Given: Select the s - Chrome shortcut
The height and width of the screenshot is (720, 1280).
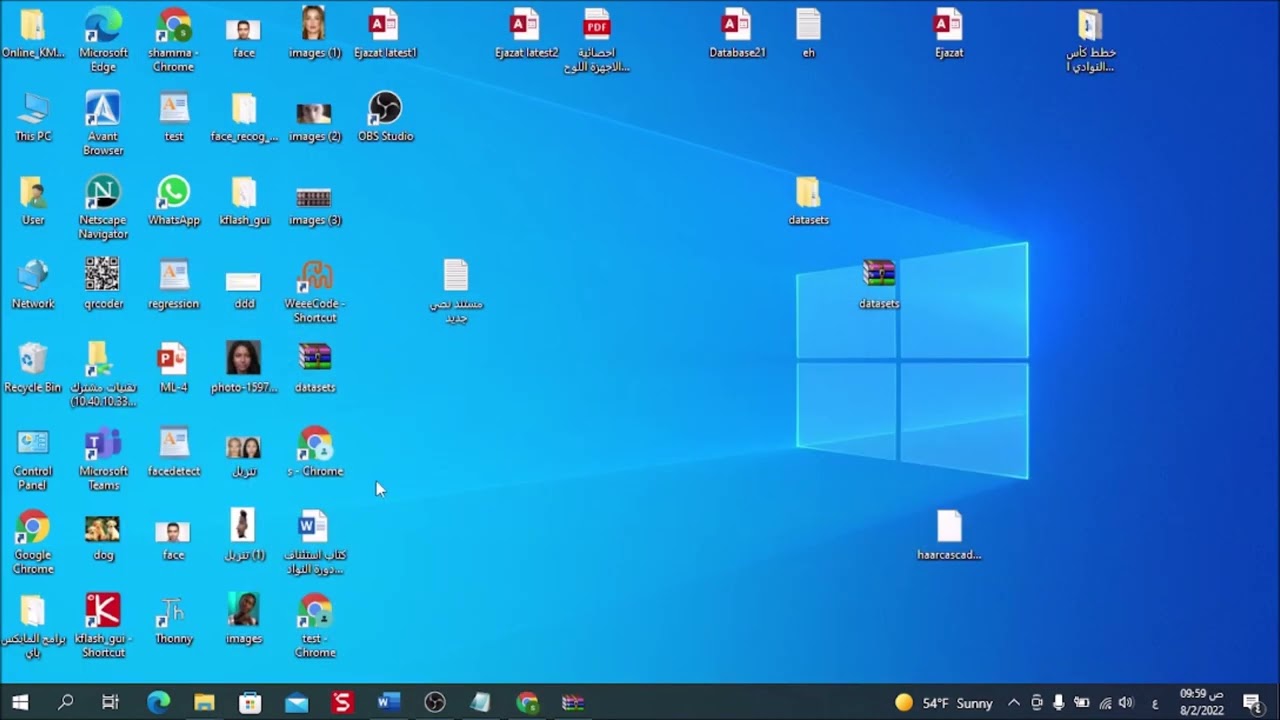Looking at the screenshot, I should 315,452.
